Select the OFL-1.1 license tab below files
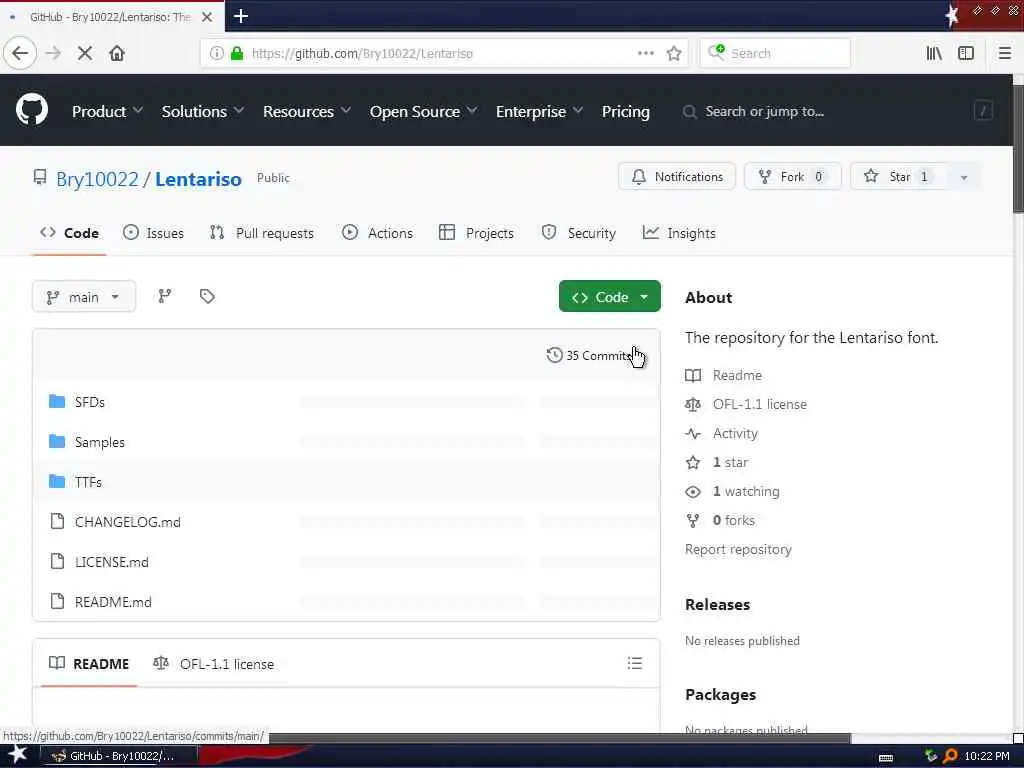Image resolution: width=1024 pixels, height=768 pixels. pos(213,664)
